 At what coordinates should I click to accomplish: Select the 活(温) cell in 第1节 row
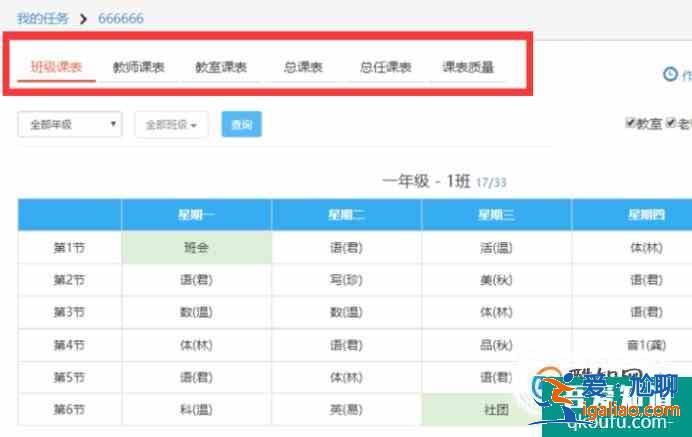(496, 248)
